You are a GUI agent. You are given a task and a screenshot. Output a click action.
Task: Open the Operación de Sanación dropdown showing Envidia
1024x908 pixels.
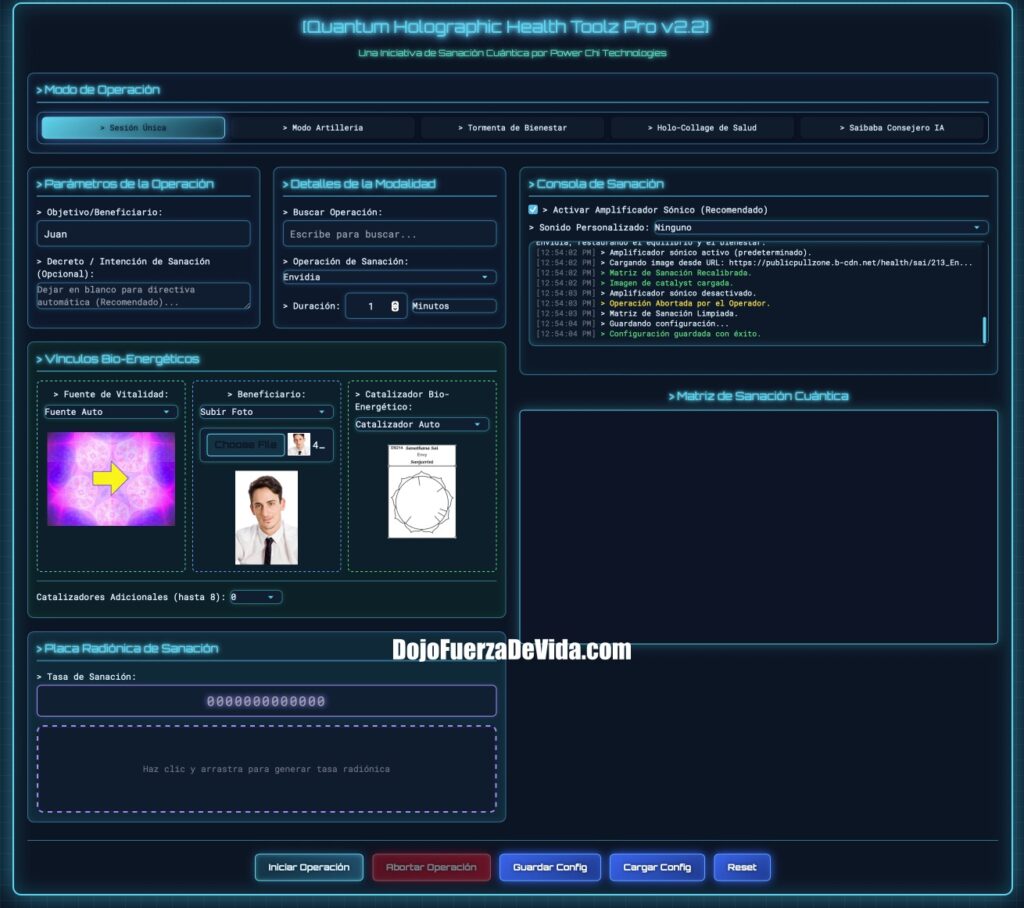coord(389,277)
